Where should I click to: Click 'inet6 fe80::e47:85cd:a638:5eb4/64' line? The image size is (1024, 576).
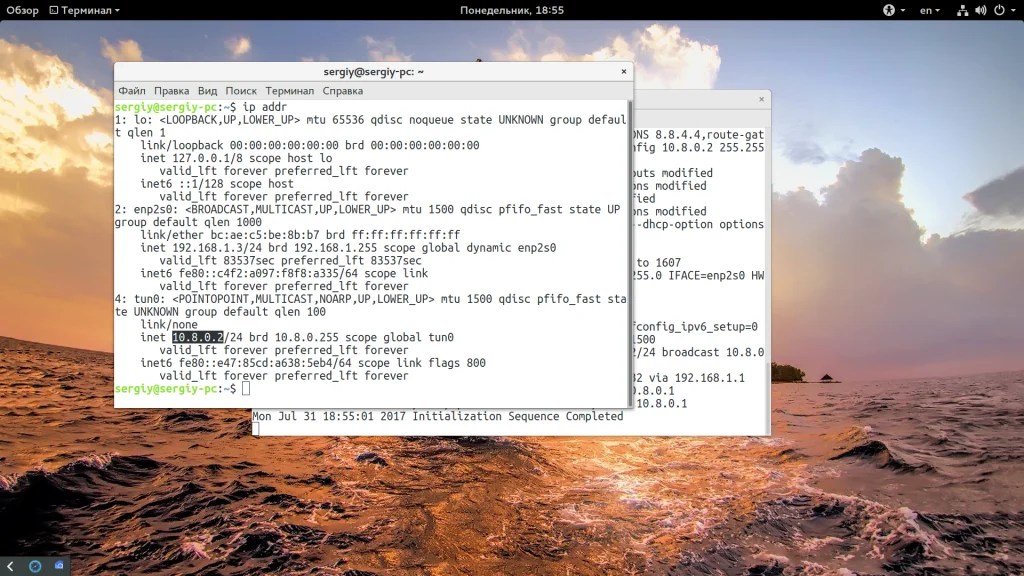(x=313, y=363)
